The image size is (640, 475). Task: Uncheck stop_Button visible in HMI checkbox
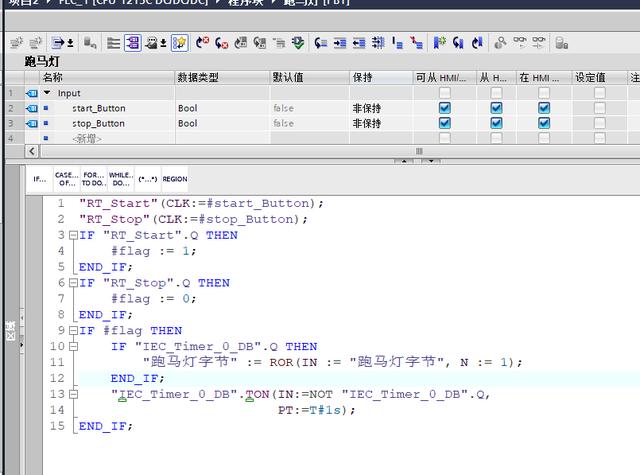[x=544, y=123]
